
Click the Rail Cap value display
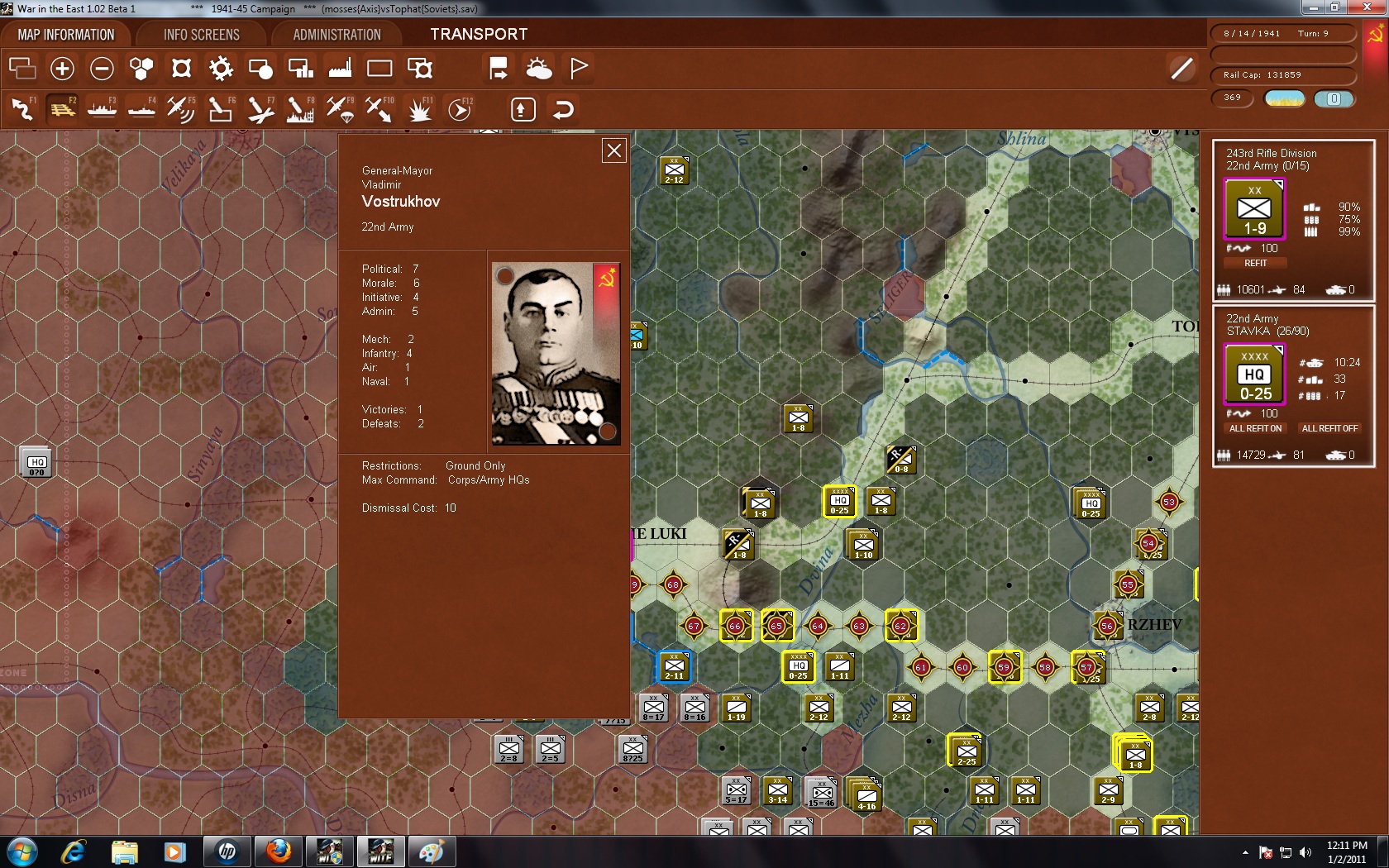[1284, 75]
